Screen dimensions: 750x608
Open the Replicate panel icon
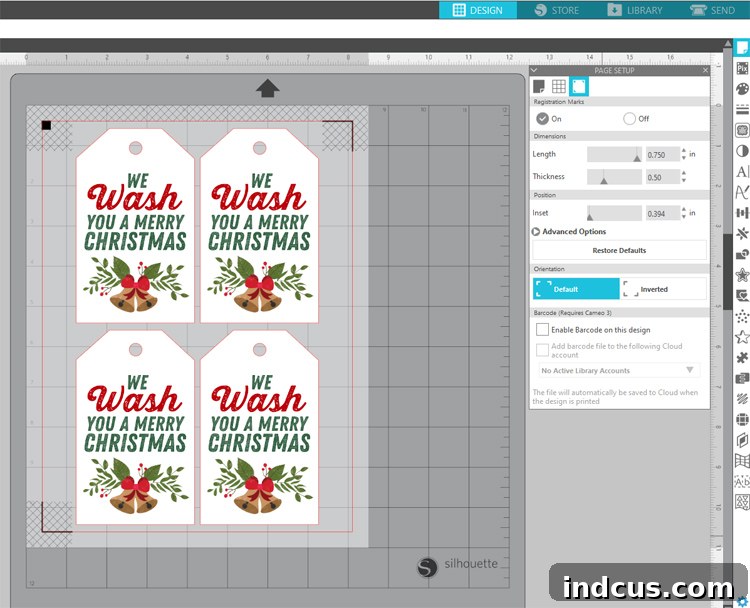[742, 233]
